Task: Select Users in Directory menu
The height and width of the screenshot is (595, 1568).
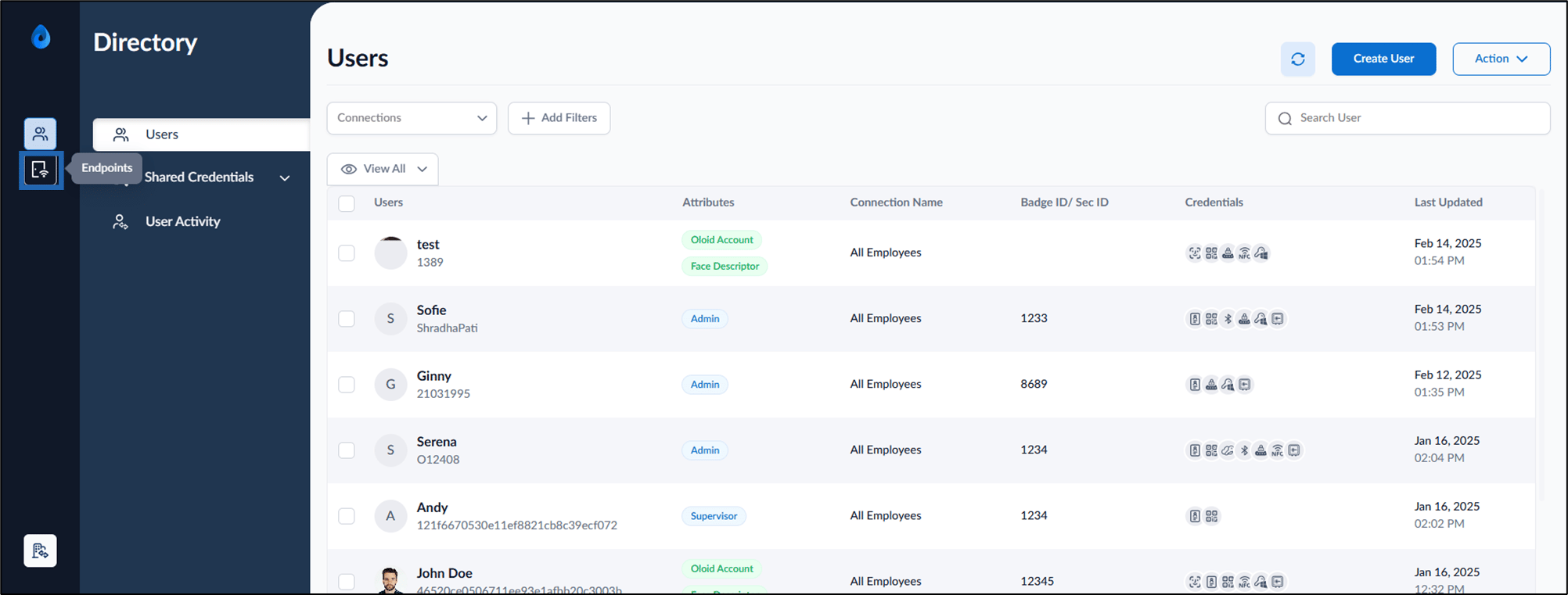Action: click(202, 134)
